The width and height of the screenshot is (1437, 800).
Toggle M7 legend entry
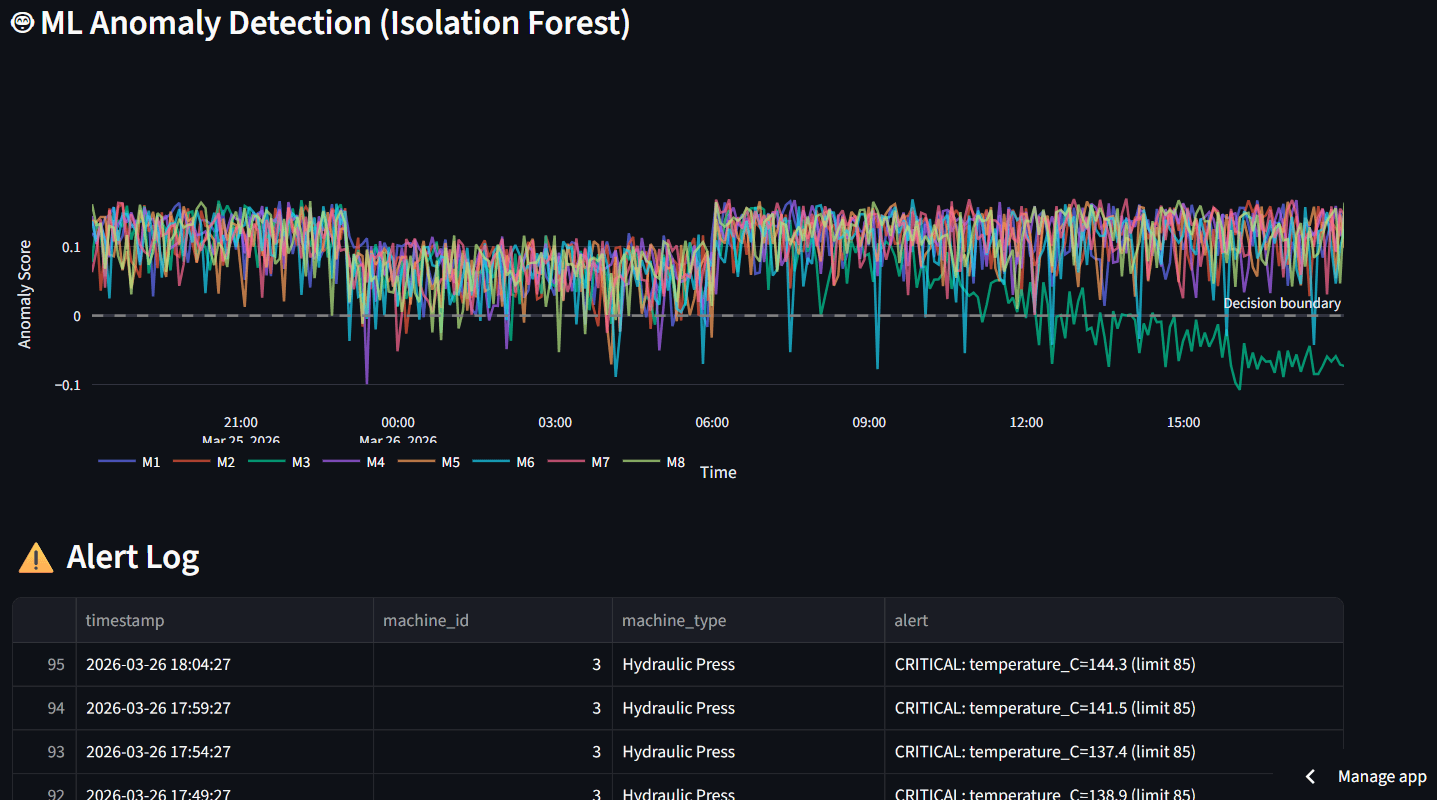coord(580,462)
